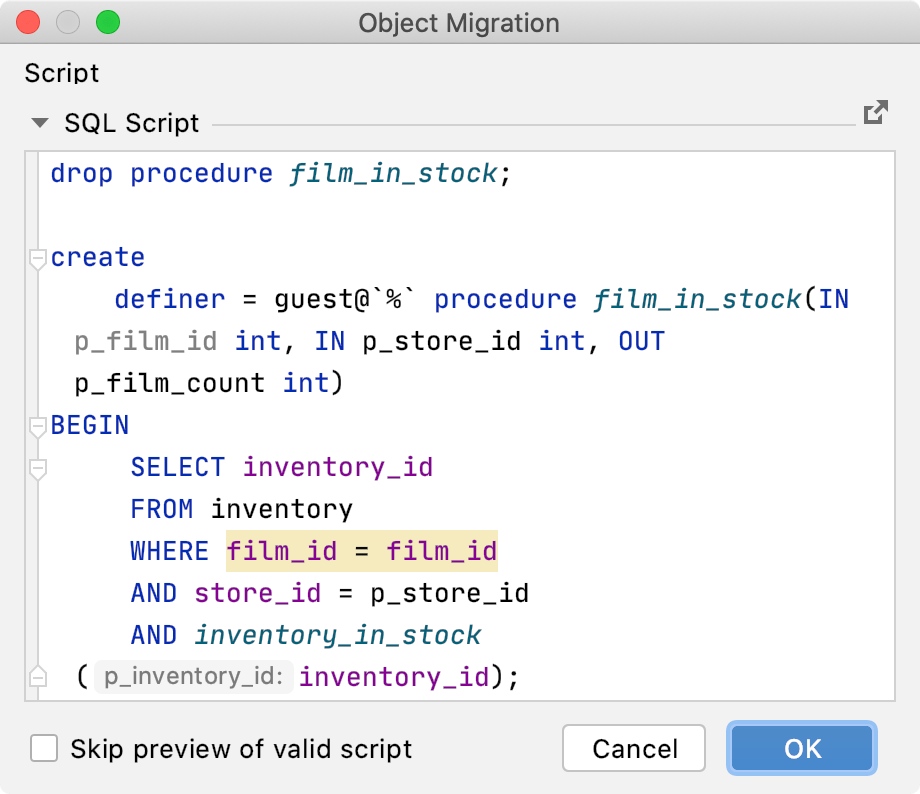Confirm the migration with OK
Image resolution: width=920 pixels, height=794 pixels.
tap(801, 748)
